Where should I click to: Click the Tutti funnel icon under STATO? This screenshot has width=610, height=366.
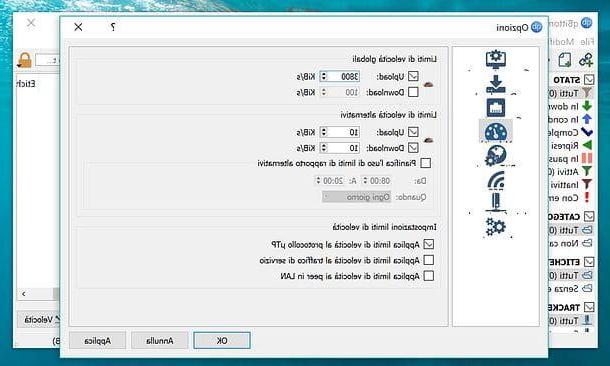click(587, 93)
